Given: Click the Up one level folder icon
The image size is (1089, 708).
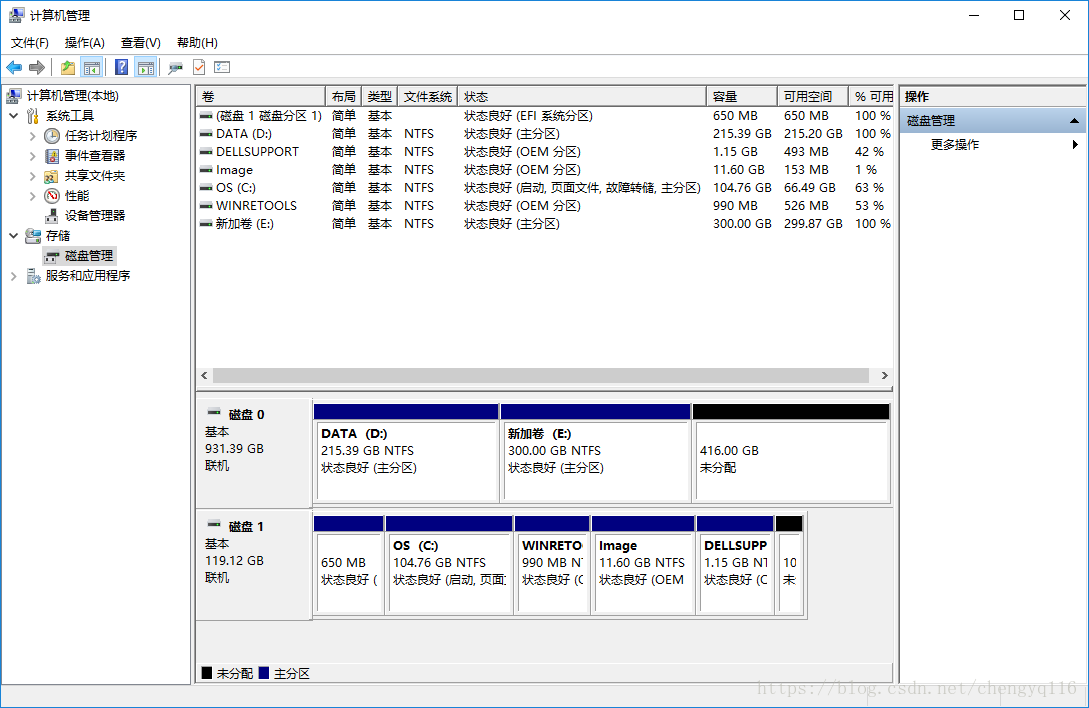Looking at the screenshot, I should tap(67, 67).
